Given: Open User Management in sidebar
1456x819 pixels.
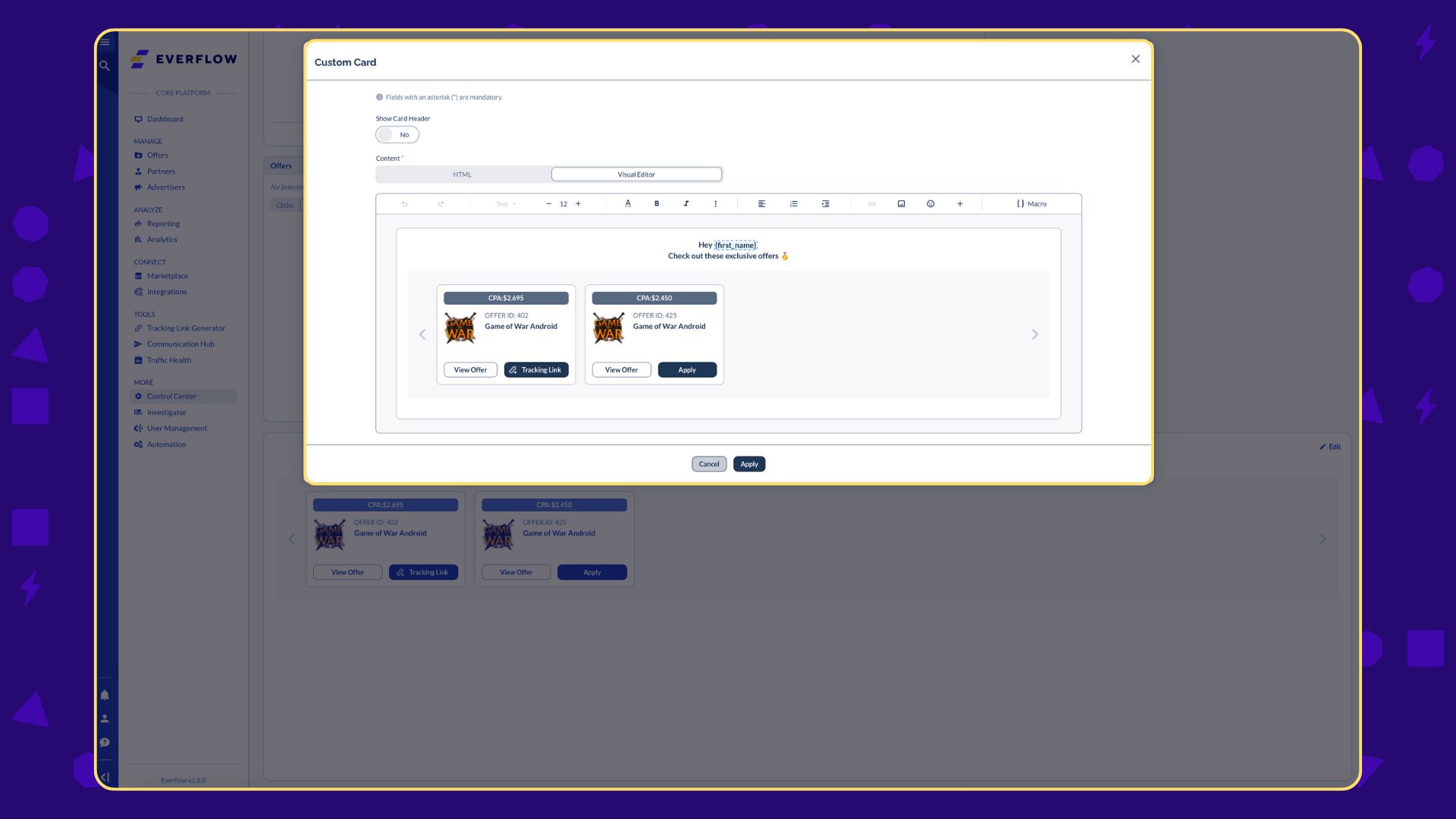Looking at the screenshot, I should (177, 428).
